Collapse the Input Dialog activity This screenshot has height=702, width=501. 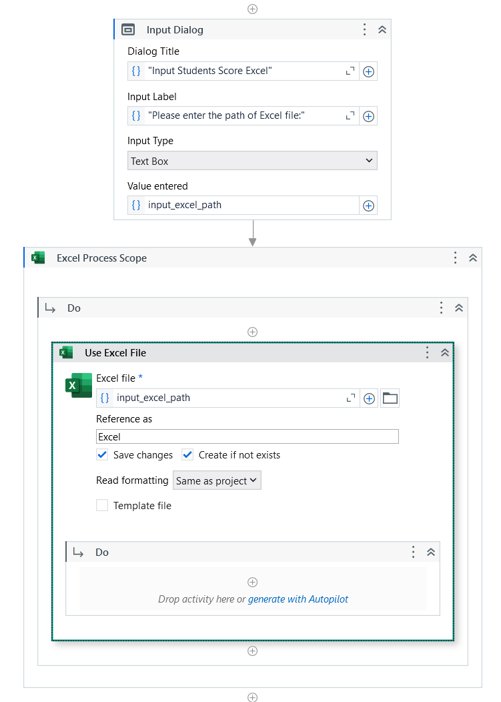tap(382, 30)
